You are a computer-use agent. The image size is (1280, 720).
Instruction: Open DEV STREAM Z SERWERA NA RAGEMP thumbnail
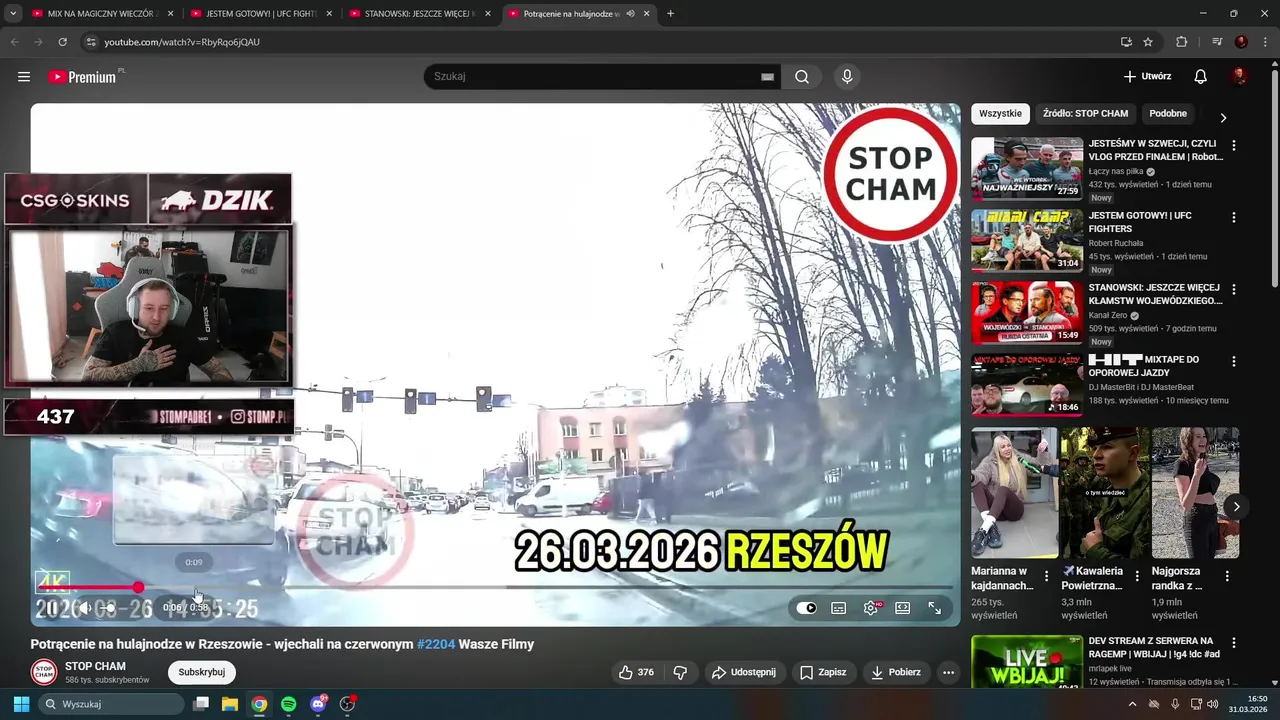(x=1027, y=662)
